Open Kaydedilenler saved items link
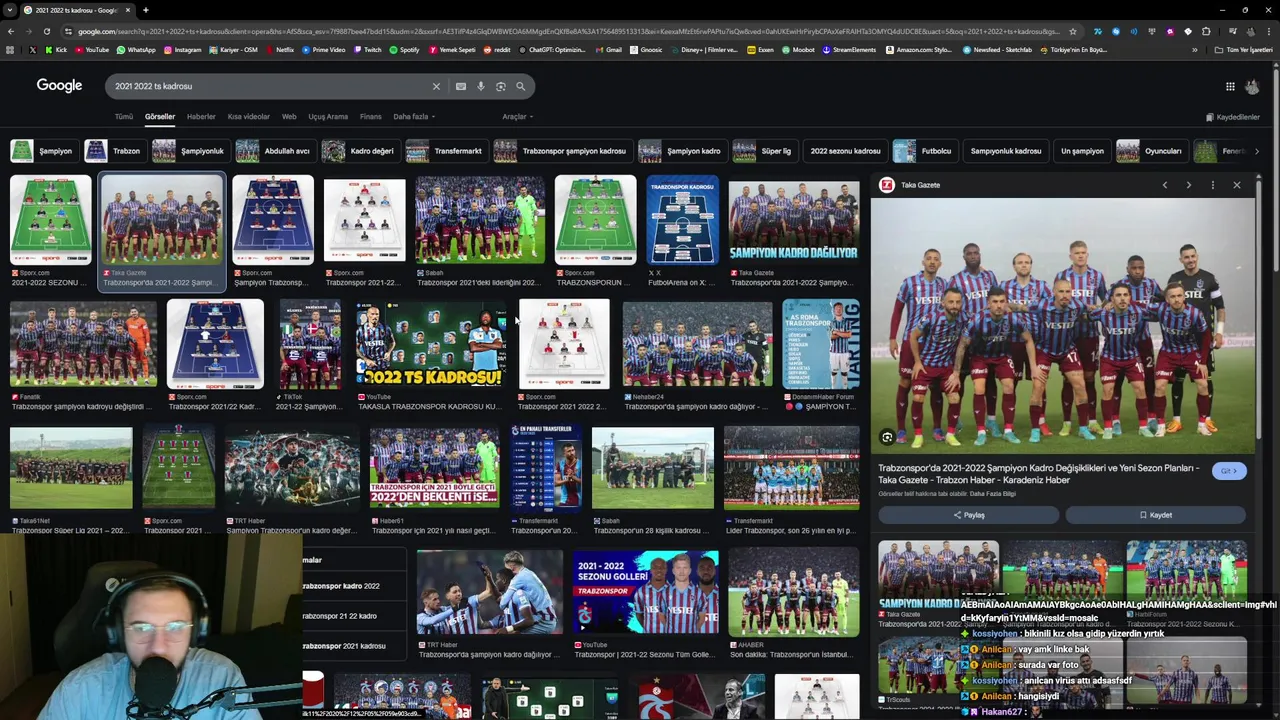The height and width of the screenshot is (720, 1280). 1232,117
